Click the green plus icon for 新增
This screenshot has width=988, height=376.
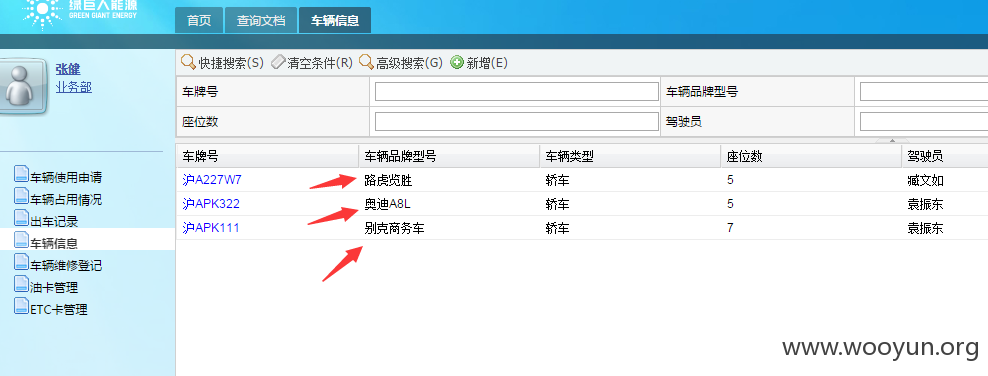pos(457,62)
